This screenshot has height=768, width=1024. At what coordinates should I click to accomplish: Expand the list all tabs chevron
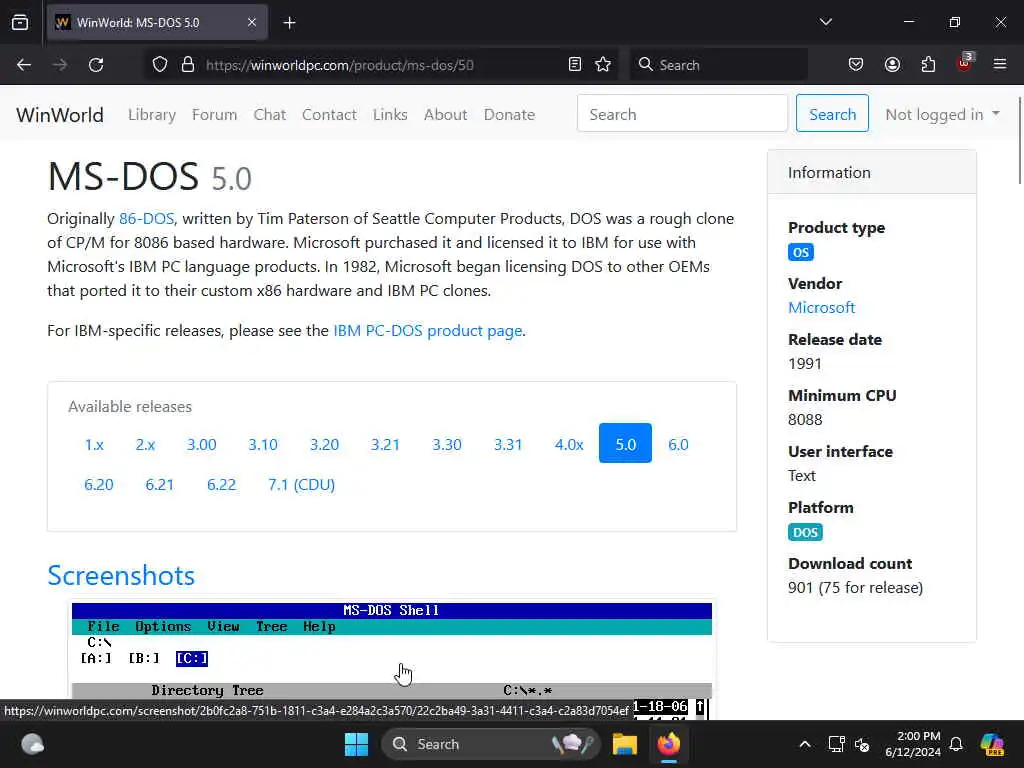coord(825,22)
